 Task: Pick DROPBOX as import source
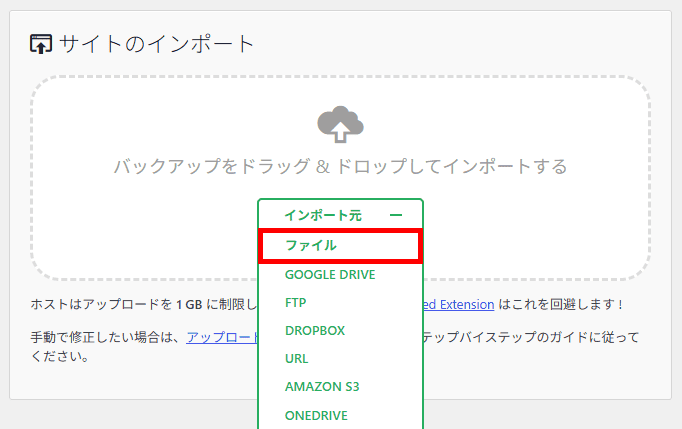point(315,331)
